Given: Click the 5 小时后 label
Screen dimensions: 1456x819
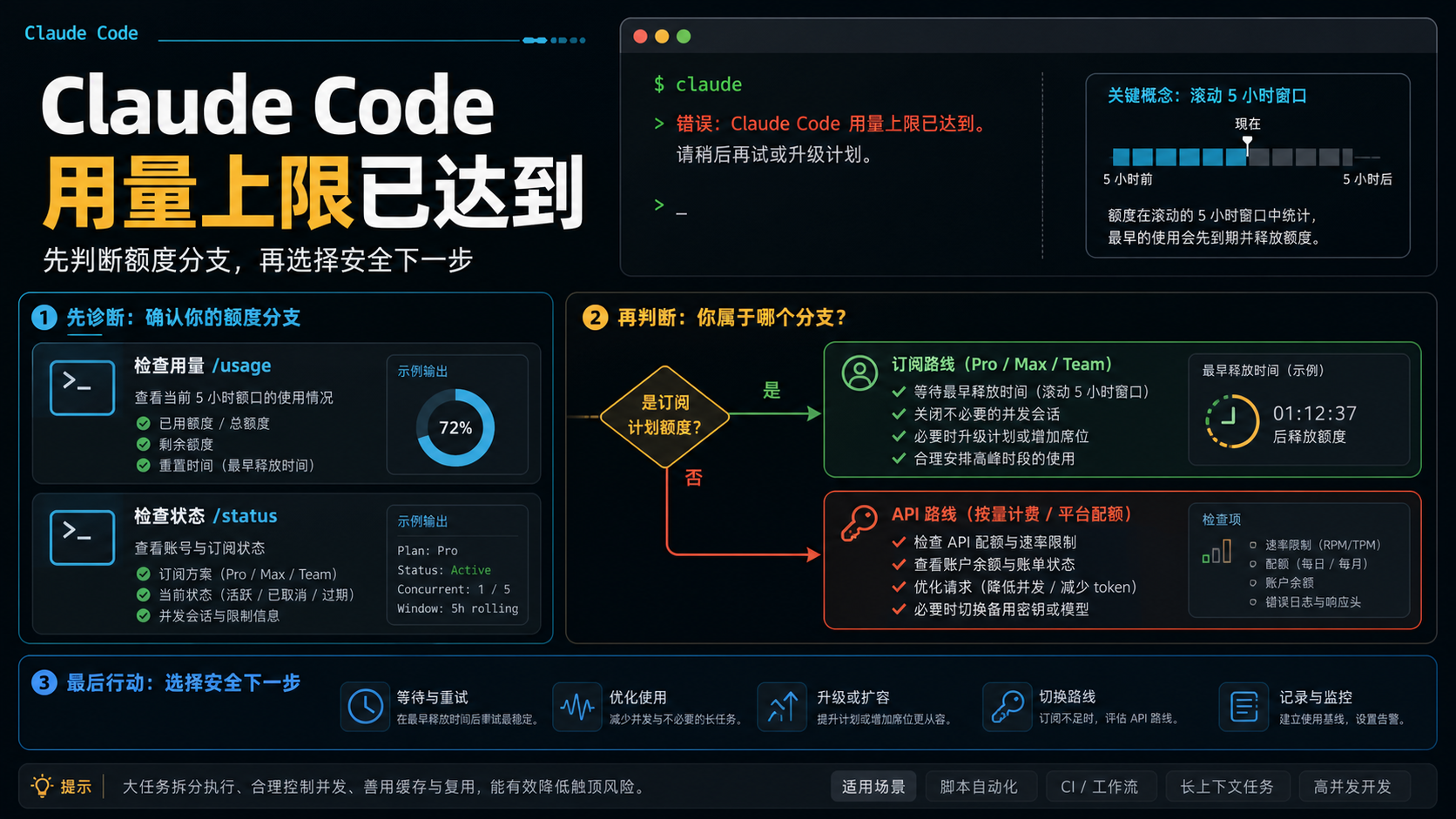Looking at the screenshot, I should 1367,179.
